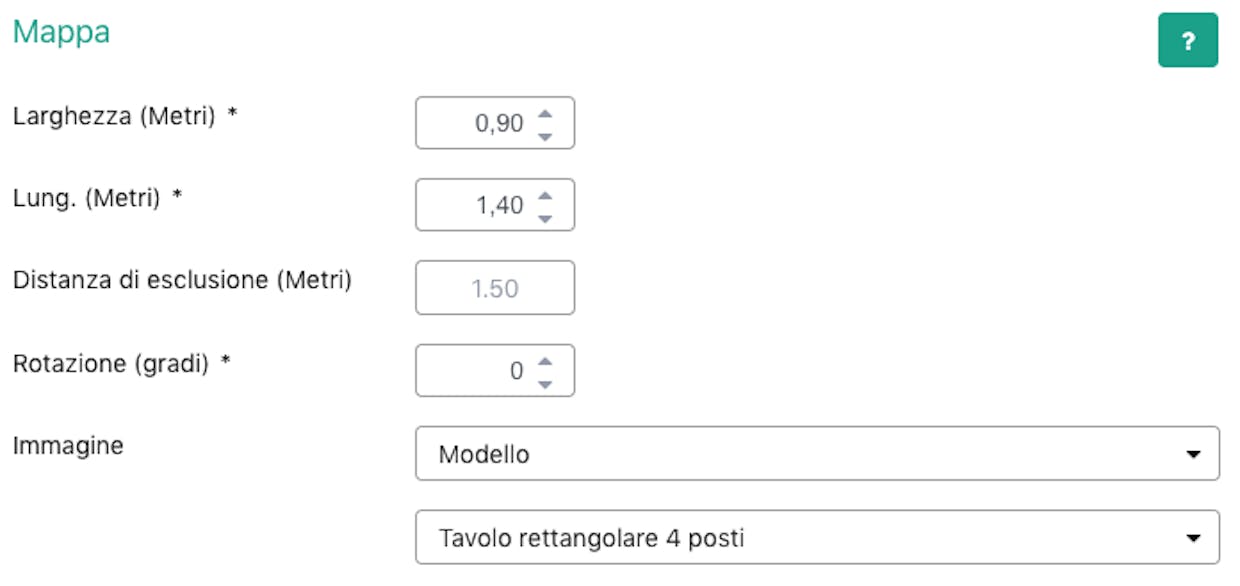Screen dimensions: 1240x586
Task: Increase Lung. value with the up arrow
Action: [x=545, y=195]
